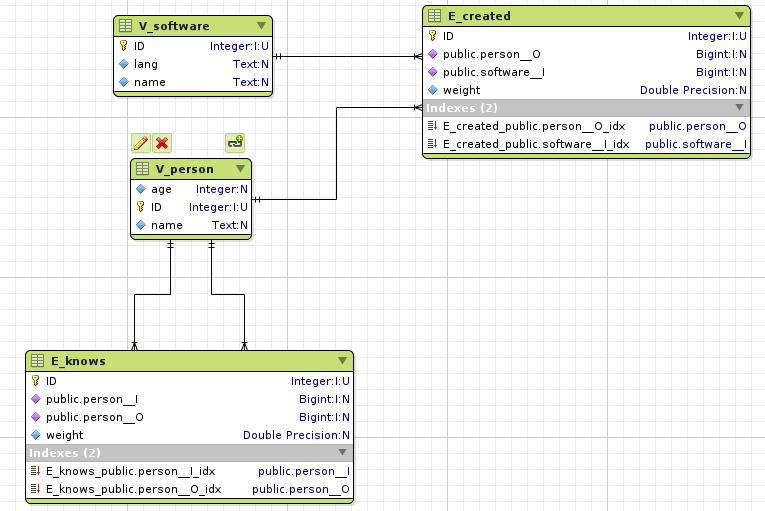This screenshot has height=511, width=765.
Task: Click the pencil edit icon above V_person
Action: click(141, 143)
